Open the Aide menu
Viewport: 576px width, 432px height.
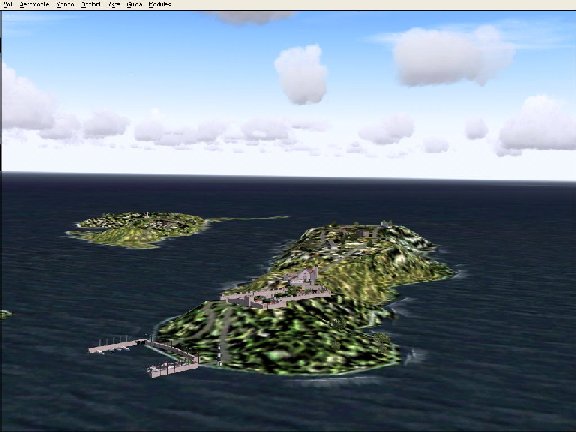pyautogui.click(x=134, y=4)
